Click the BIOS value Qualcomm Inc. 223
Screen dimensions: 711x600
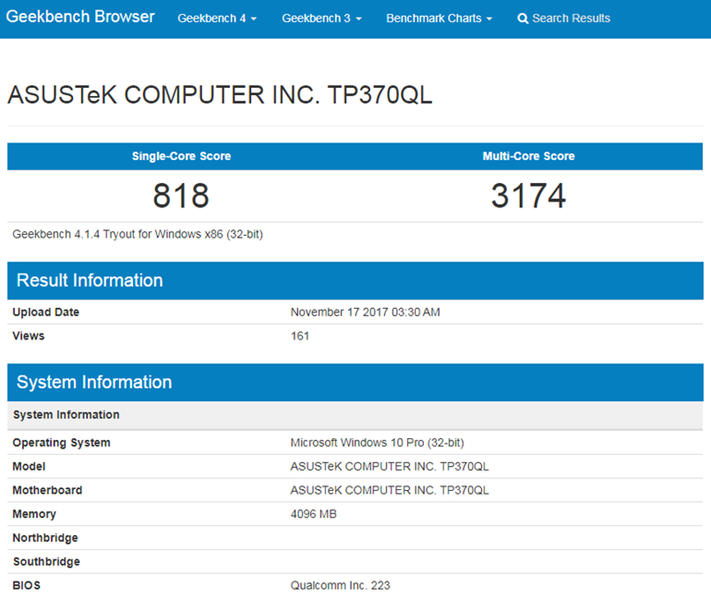click(x=340, y=585)
